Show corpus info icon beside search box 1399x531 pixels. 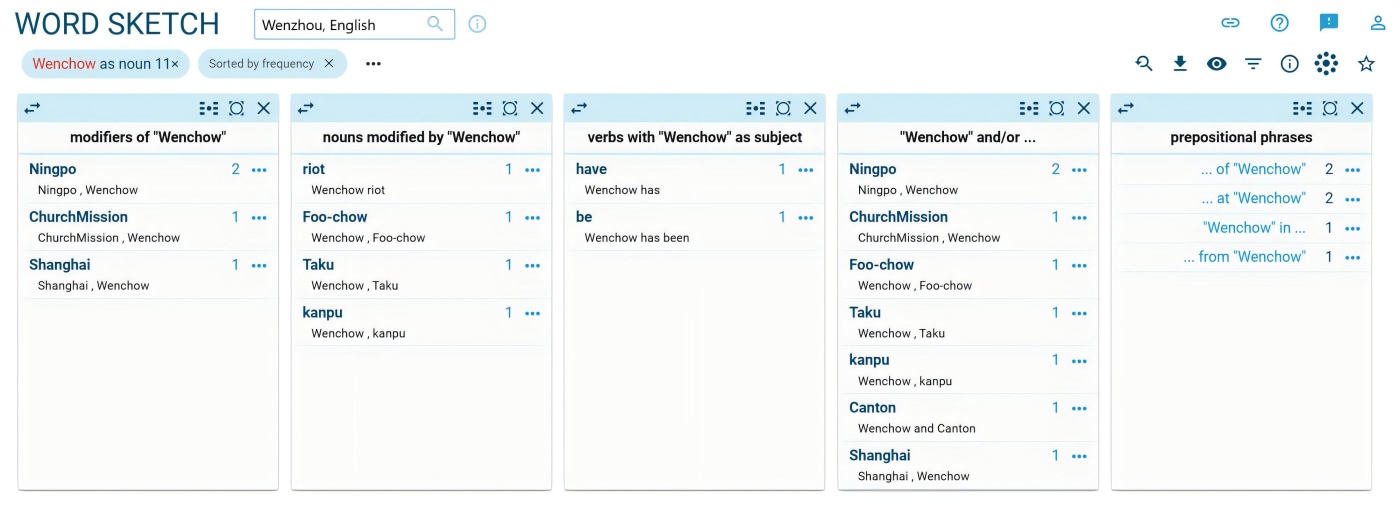477,24
